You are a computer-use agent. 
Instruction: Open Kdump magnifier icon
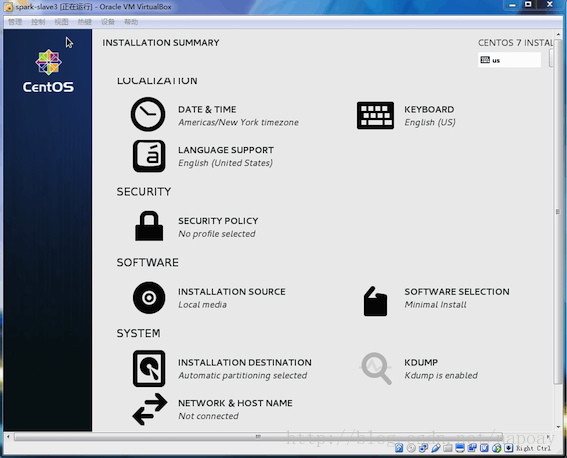tap(376, 368)
